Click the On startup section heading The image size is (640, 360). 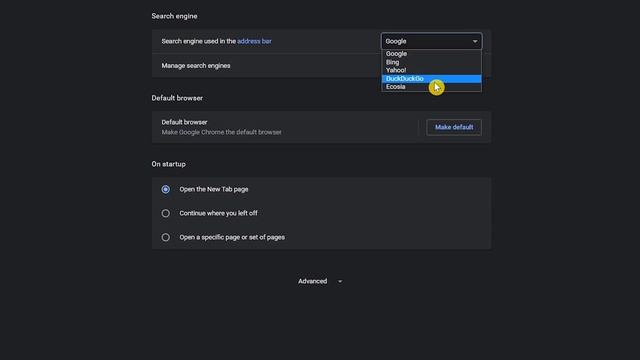tap(169, 164)
